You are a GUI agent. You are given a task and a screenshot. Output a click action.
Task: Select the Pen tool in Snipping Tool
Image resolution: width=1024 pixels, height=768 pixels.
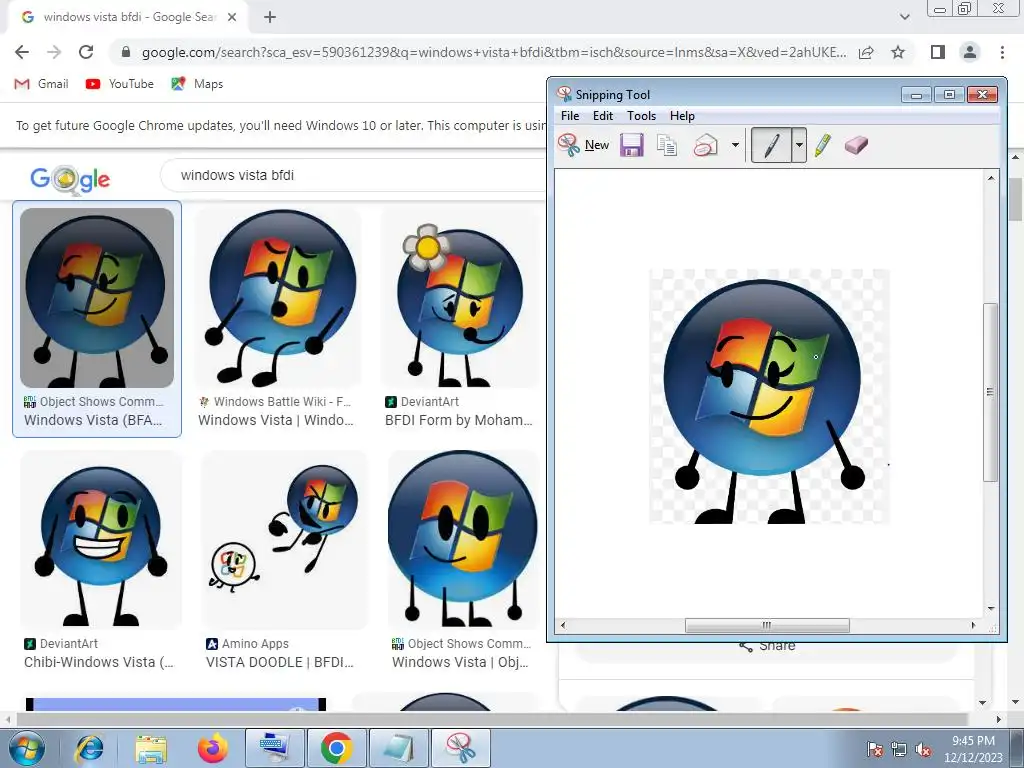[x=771, y=145]
